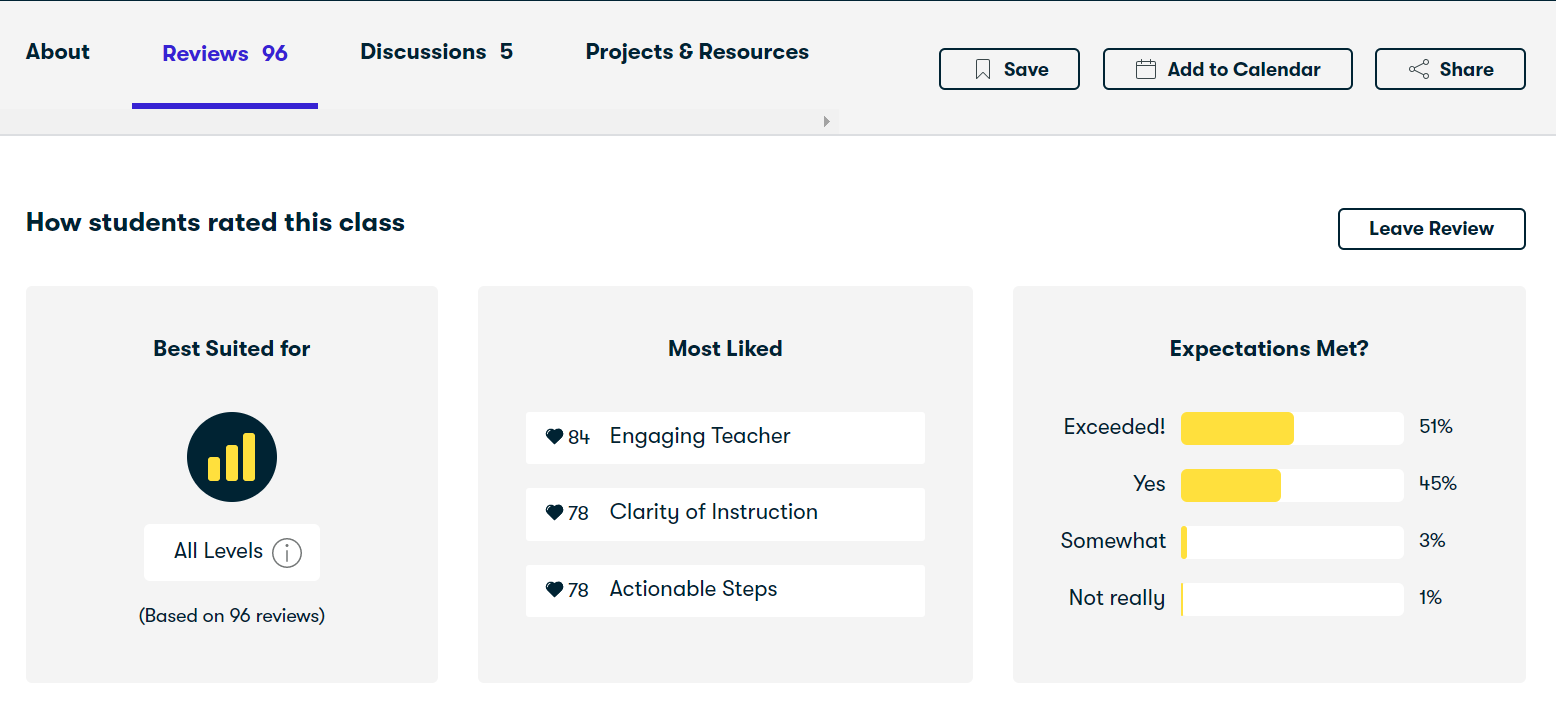Open the Discussions tab
This screenshot has height=706, width=1556.
point(436,52)
